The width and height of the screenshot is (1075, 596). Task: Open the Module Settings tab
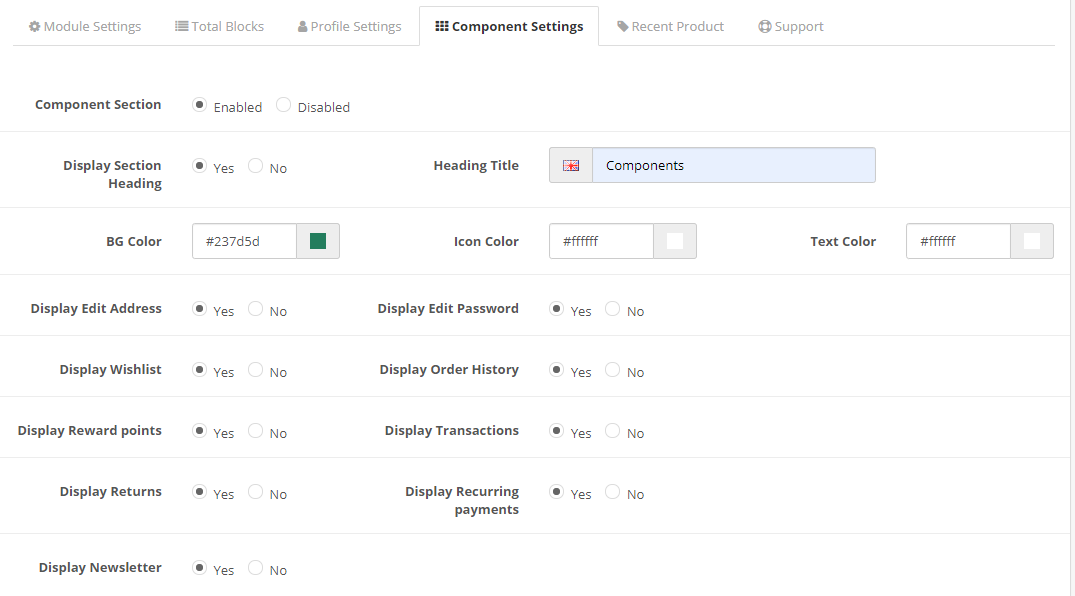[x=85, y=26]
